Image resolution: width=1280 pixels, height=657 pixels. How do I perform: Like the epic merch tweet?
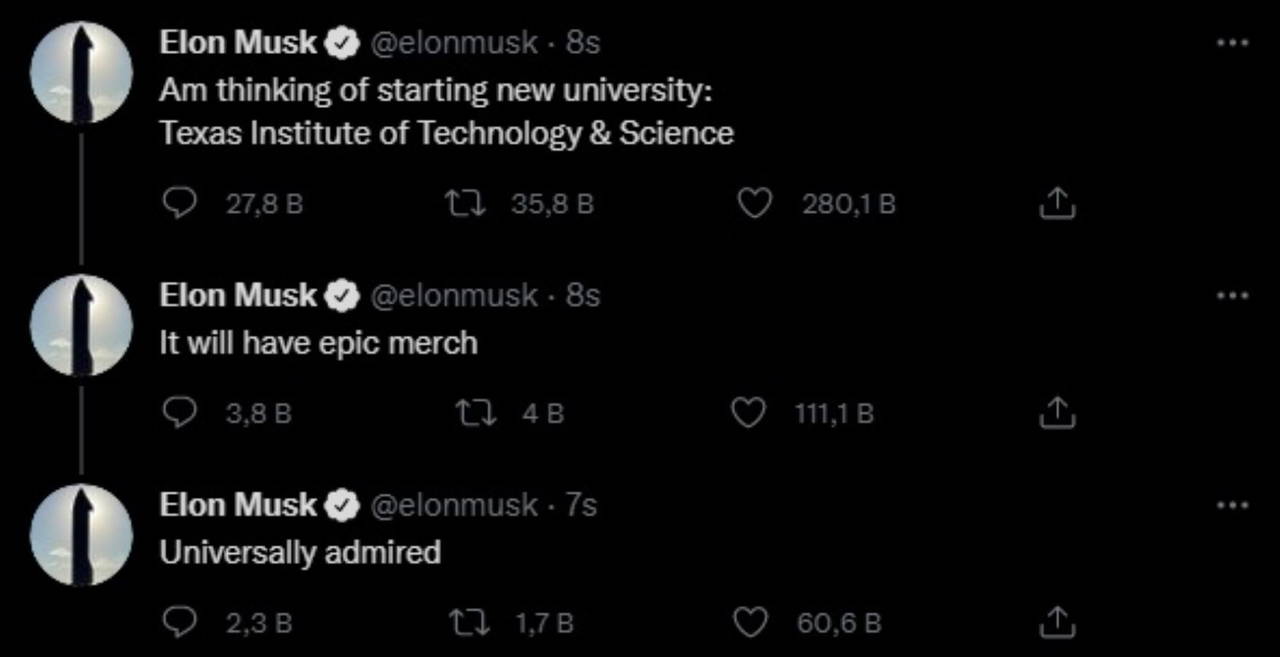(x=750, y=413)
